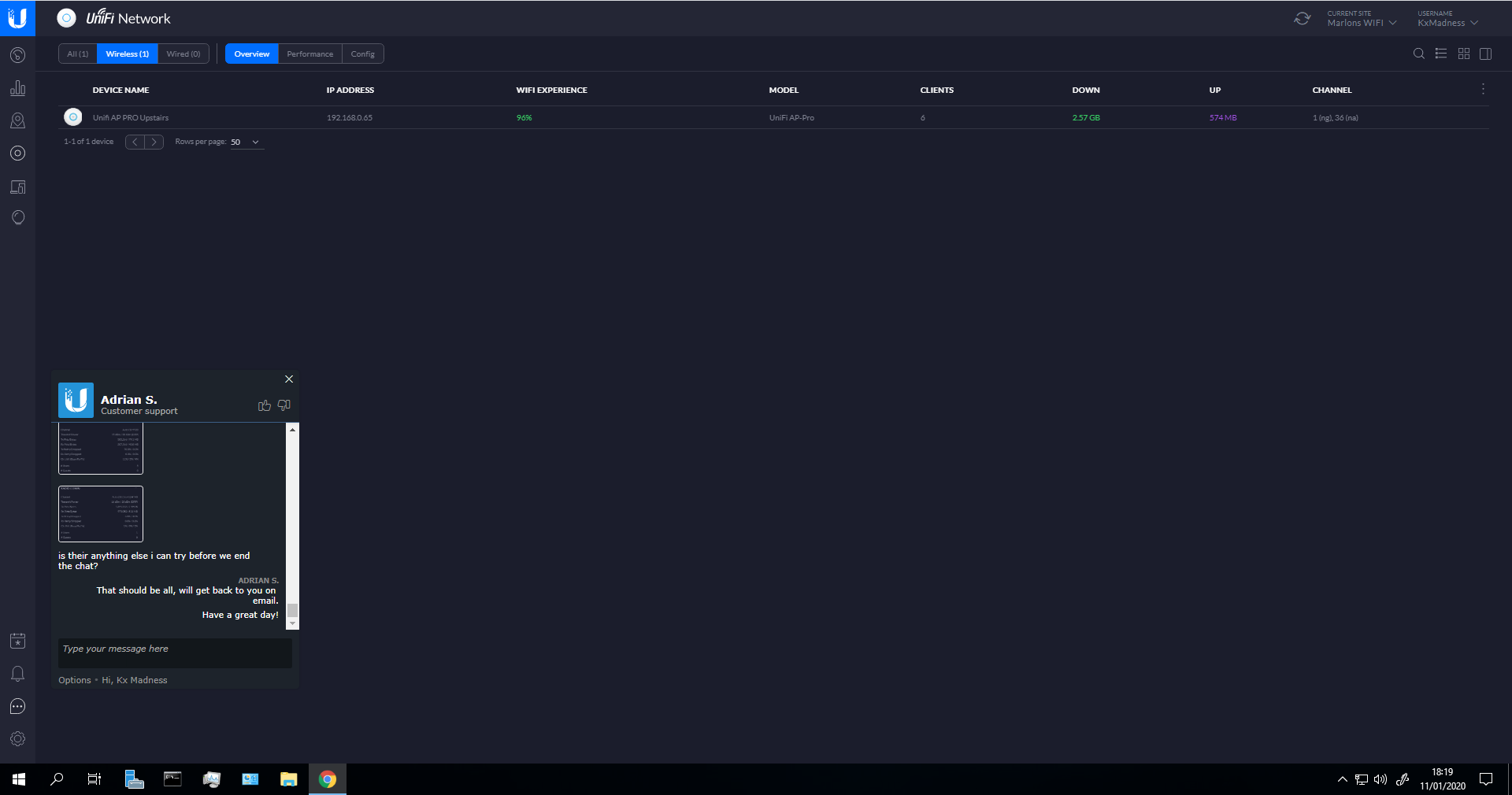1512x795 pixels.
Task: Switch to the grid view layout
Action: coord(1463,54)
